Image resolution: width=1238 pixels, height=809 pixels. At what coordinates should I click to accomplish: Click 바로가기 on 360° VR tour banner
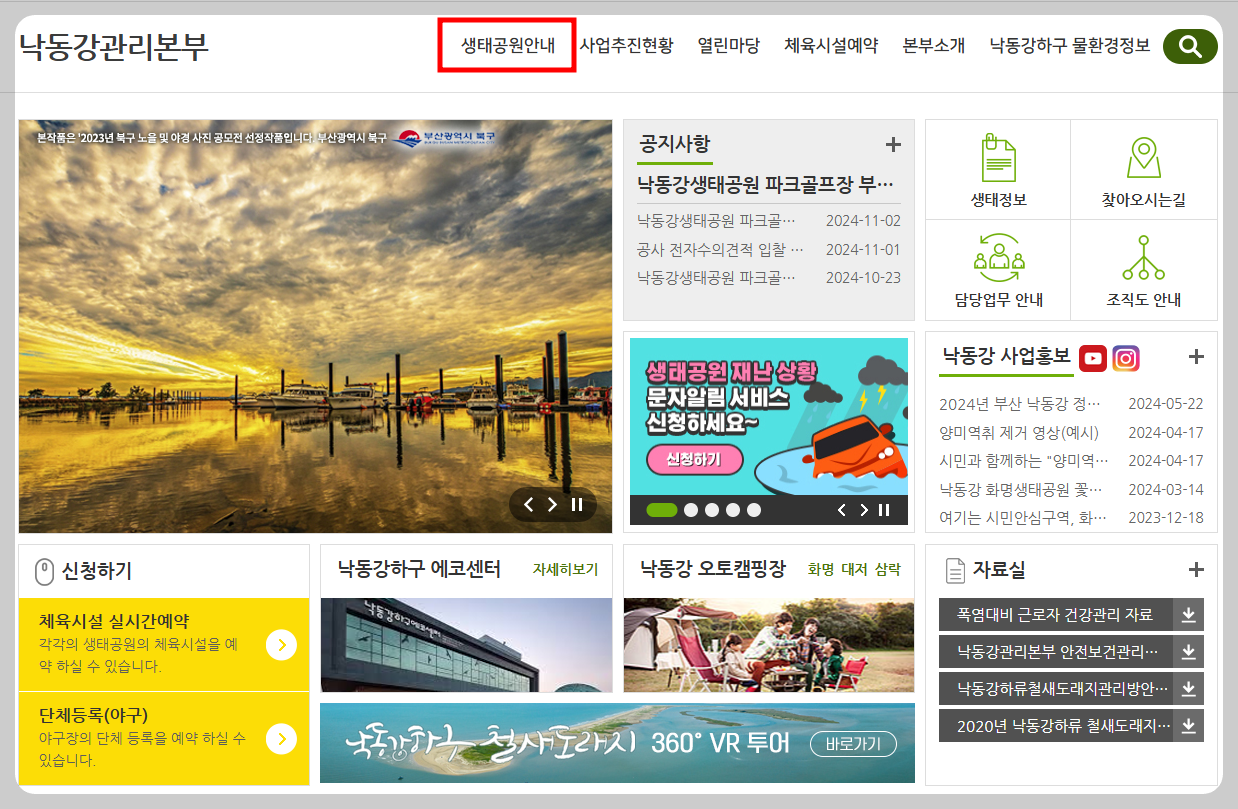[853, 744]
